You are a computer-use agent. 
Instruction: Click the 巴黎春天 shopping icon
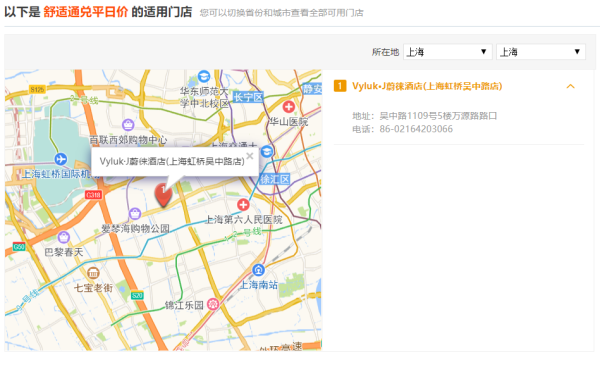pyautogui.click(x=64, y=237)
